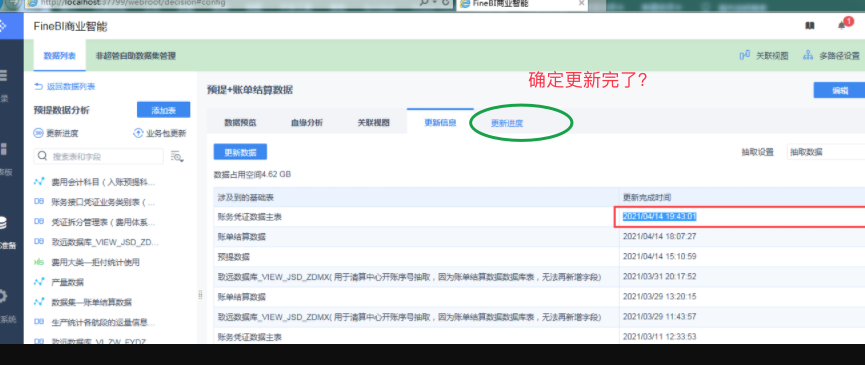Click the 预提+账单结算数据 table title
Screen dimensions: 865x365
point(250,90)
